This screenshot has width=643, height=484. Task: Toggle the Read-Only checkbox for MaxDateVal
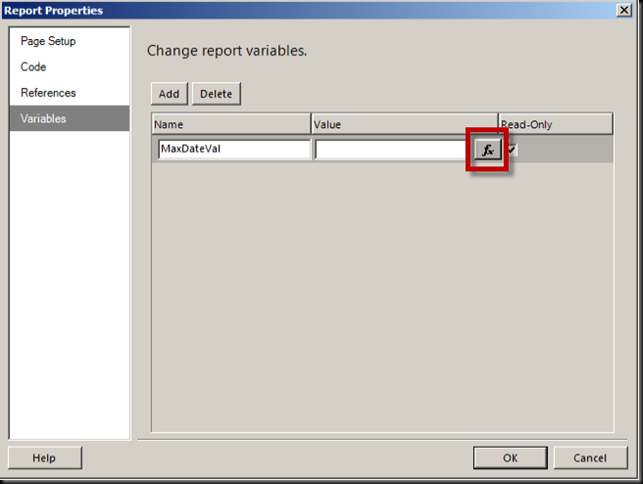pyautogui.click(x=512, y=149)
